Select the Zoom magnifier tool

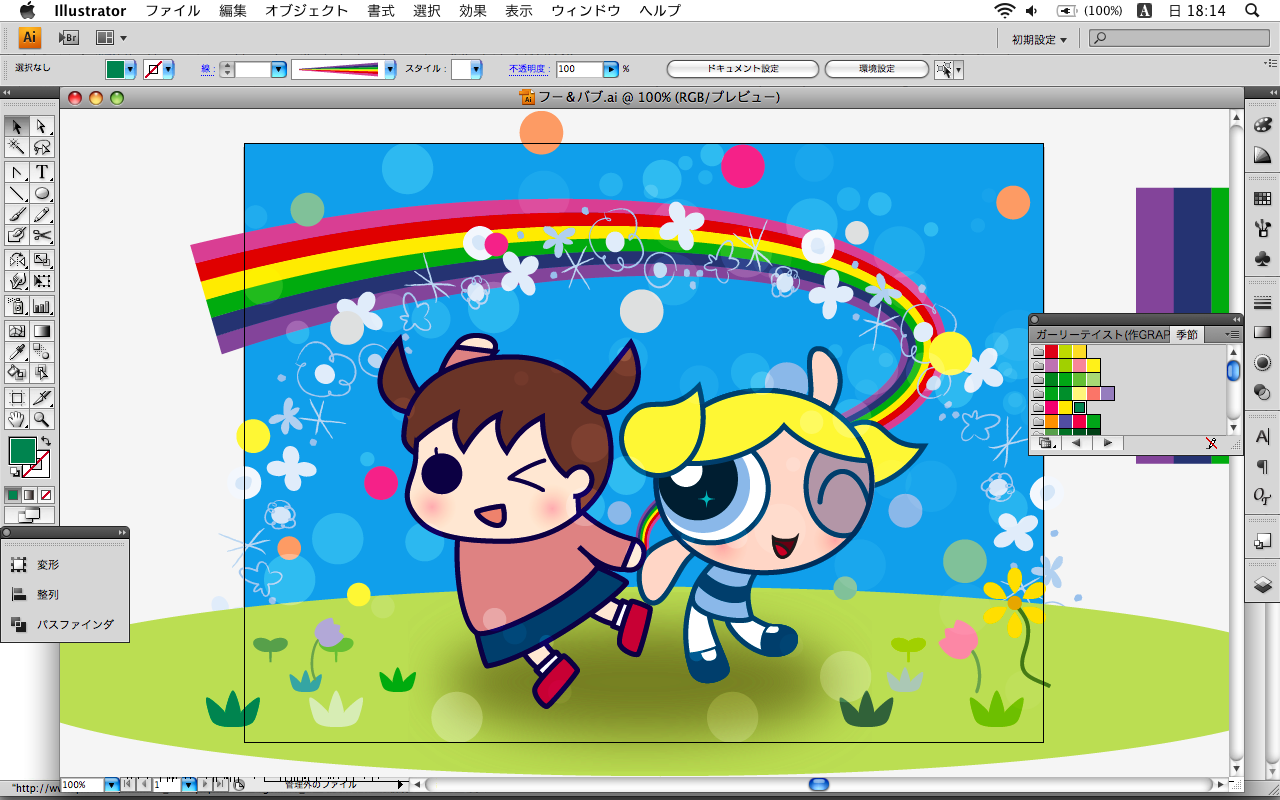(x=42, y=419)
